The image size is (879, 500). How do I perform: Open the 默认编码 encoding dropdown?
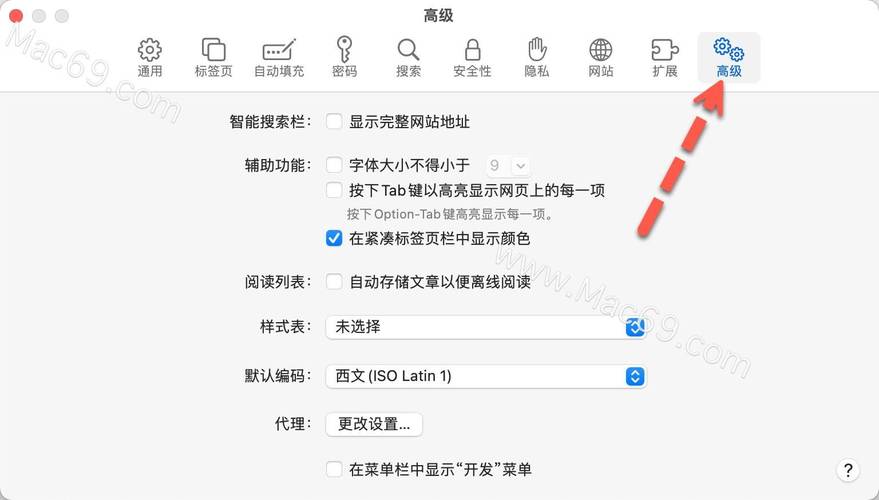(x=485, y=376)
